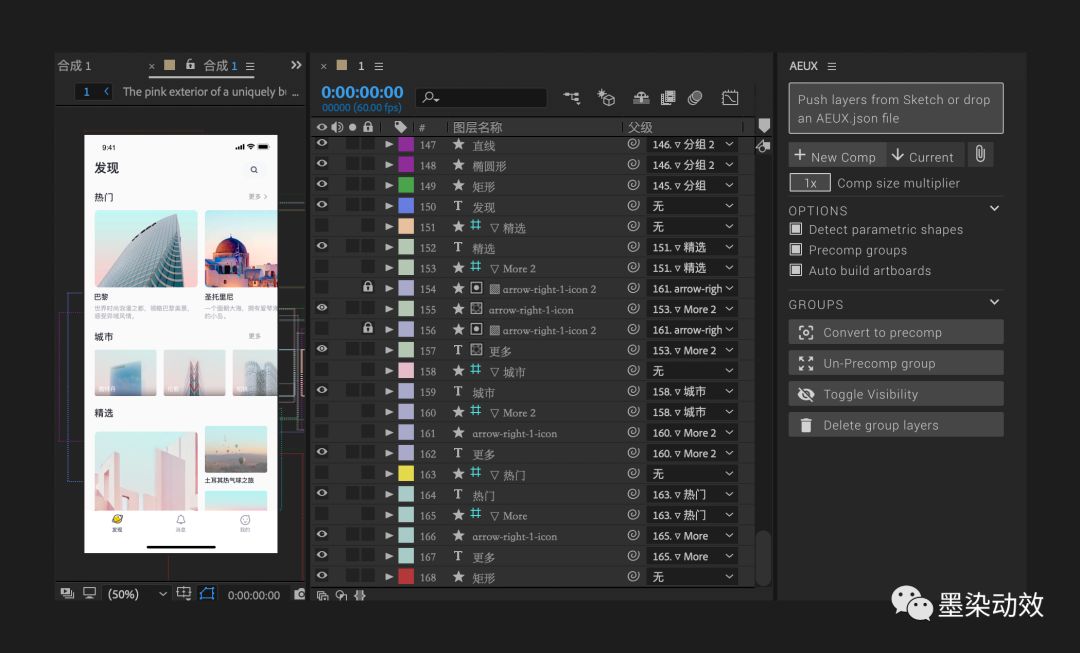Click the label tag column icon
This screenshot has width=1080, height=653.
[400, 127]
